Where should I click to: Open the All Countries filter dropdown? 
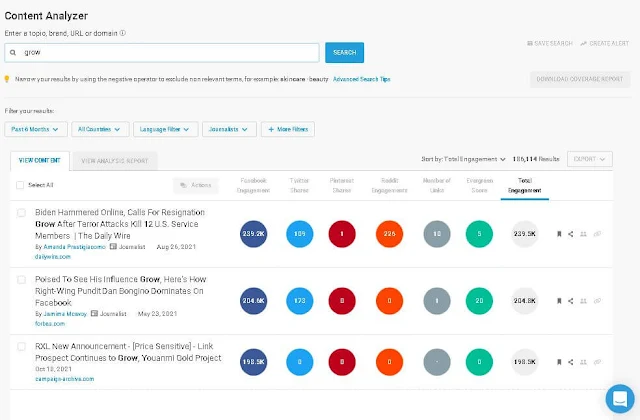click(x=100, y=129)
